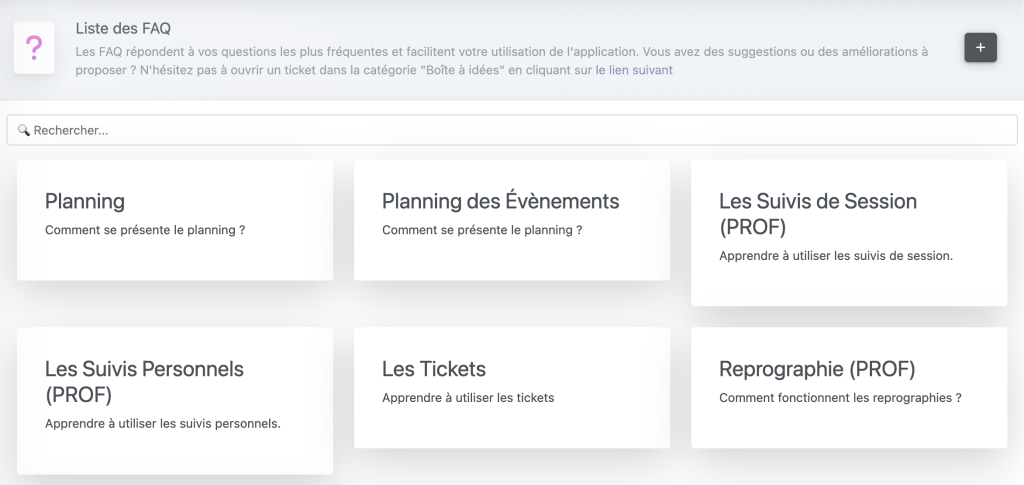
Task: Click the pink question mark FAQ icon
Action: click(x=34, y=47)
